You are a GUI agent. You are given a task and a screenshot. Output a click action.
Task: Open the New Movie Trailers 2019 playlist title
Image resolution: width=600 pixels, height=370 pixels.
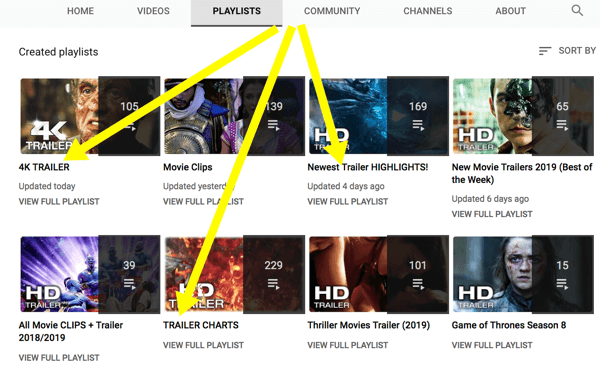(x=522, y=173)
